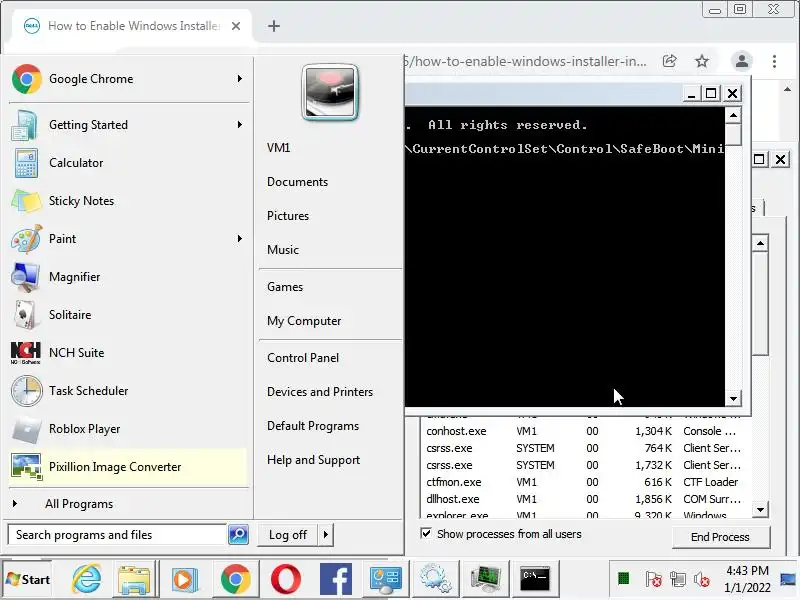Expand Getting Started submenu arrow

point(239,124)
